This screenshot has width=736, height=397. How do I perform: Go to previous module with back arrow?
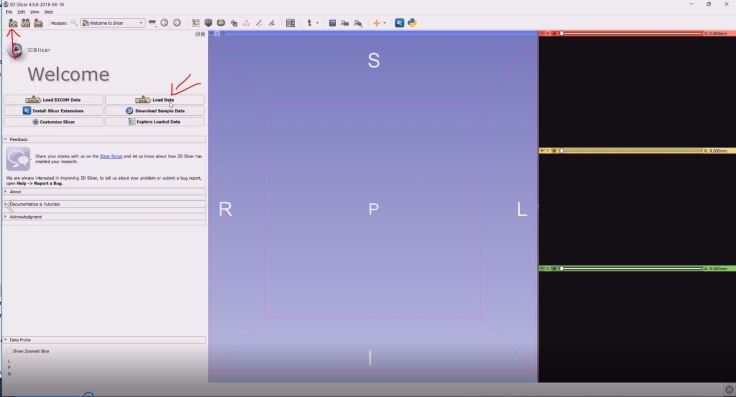click(164, 23)
